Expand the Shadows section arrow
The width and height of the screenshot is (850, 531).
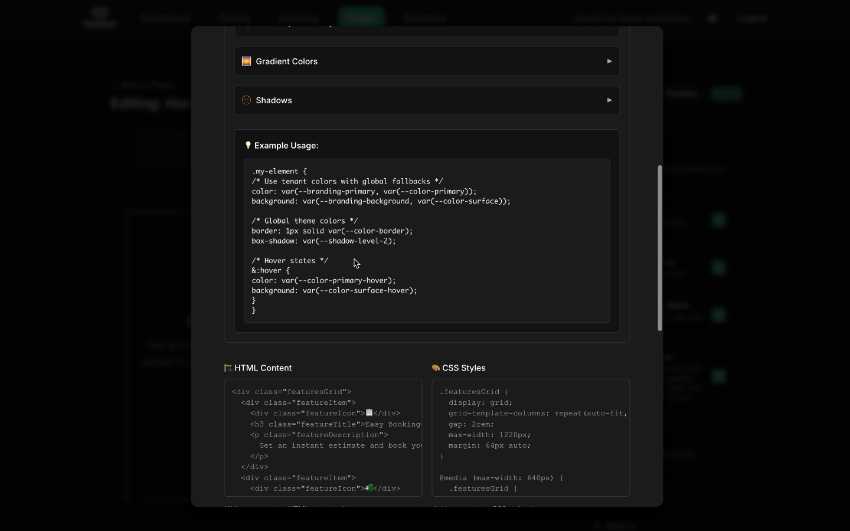pyautogui.click(x=609, y=100)
